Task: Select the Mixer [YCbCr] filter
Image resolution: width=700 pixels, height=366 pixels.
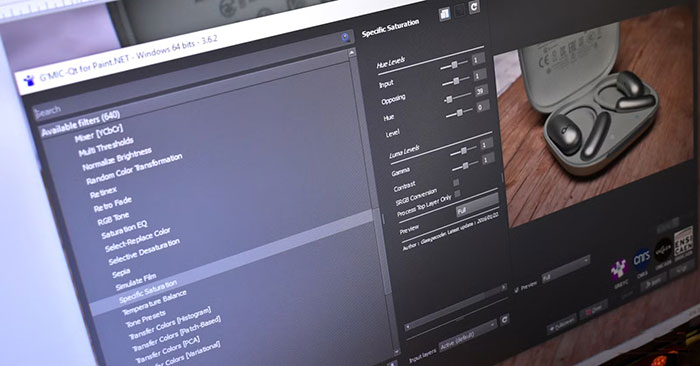Action: click(98, 133)
